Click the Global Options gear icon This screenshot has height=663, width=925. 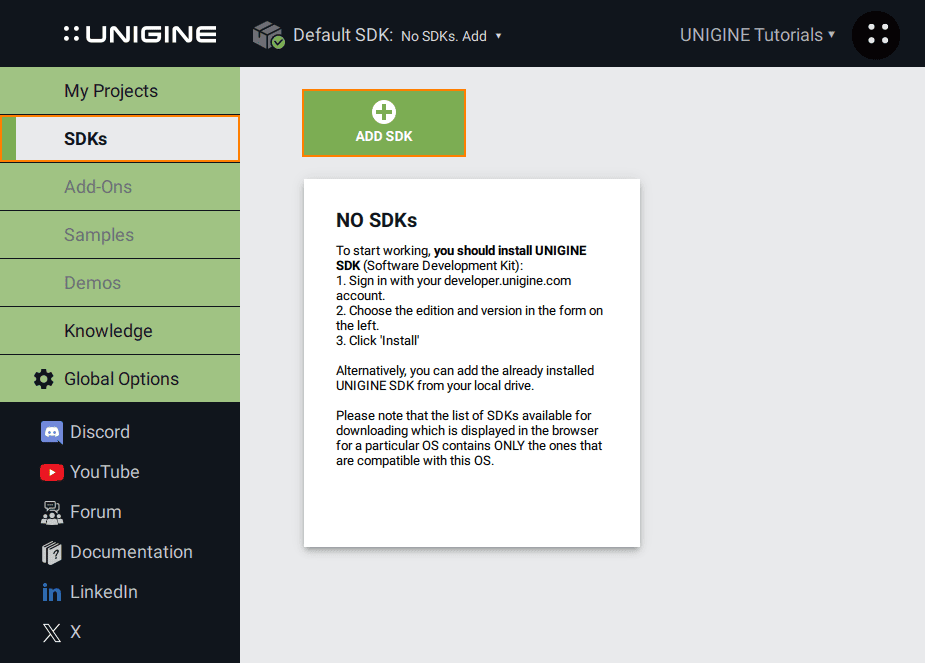pos(43,379)
